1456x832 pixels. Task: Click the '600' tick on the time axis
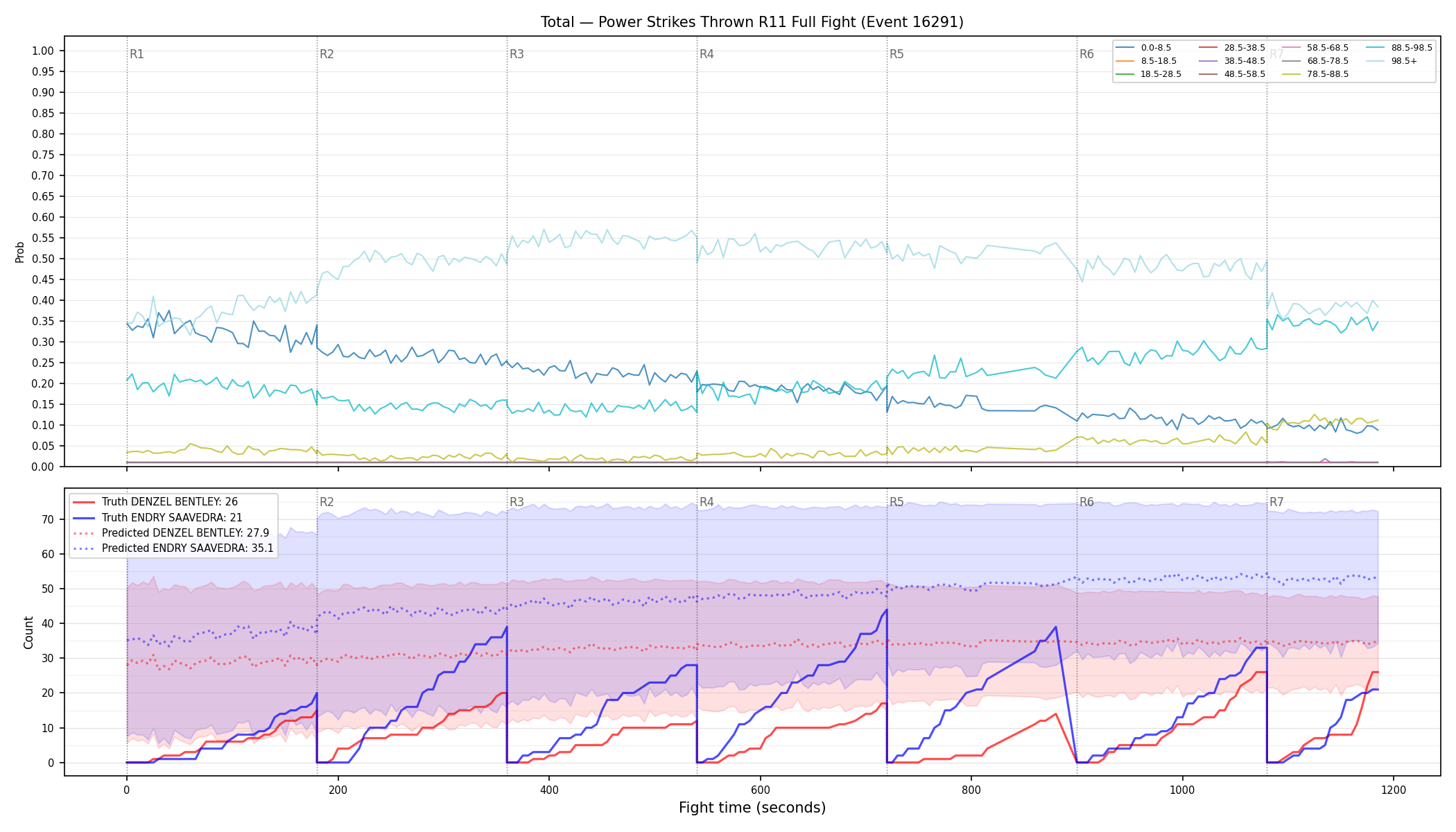(x=760, y=790)
